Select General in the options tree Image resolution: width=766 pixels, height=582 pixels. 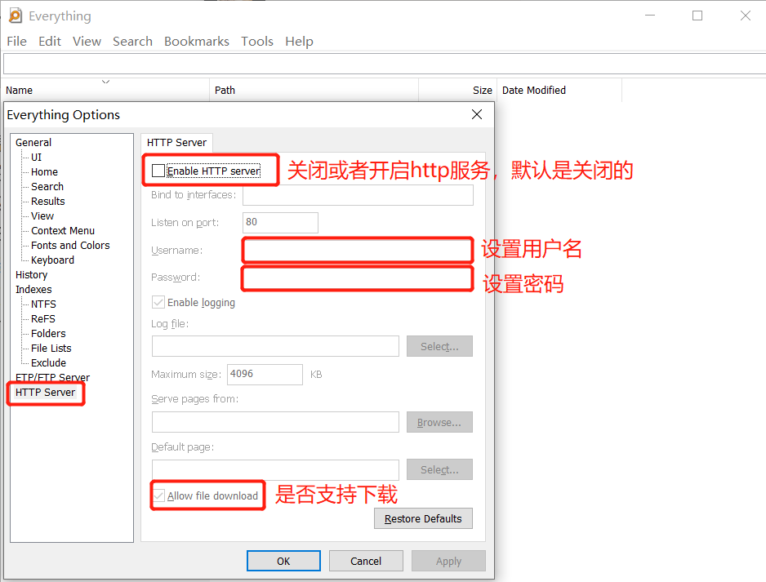tap(33, 142)
